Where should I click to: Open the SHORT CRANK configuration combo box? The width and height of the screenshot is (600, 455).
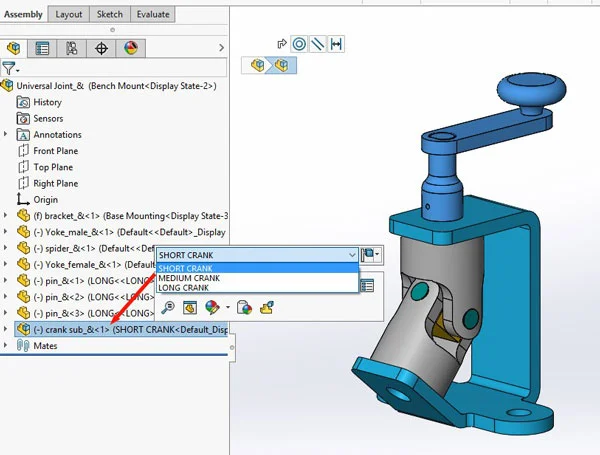point(256,255)
